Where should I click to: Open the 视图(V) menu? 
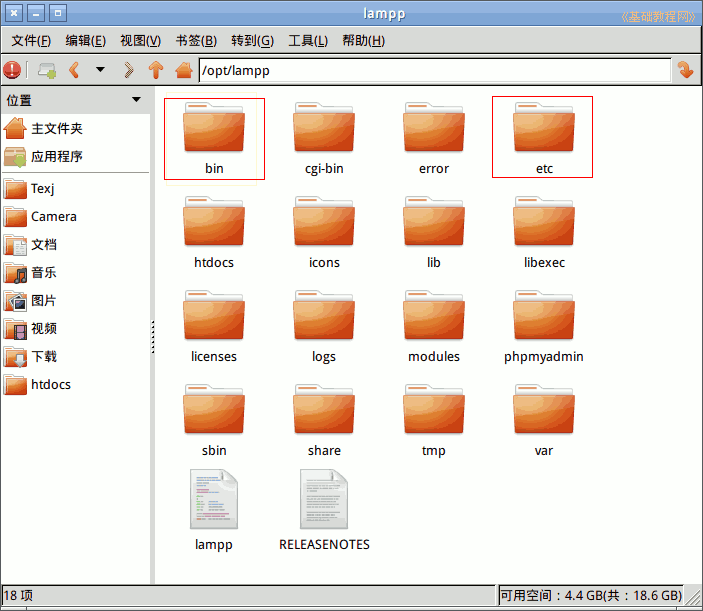140,41
